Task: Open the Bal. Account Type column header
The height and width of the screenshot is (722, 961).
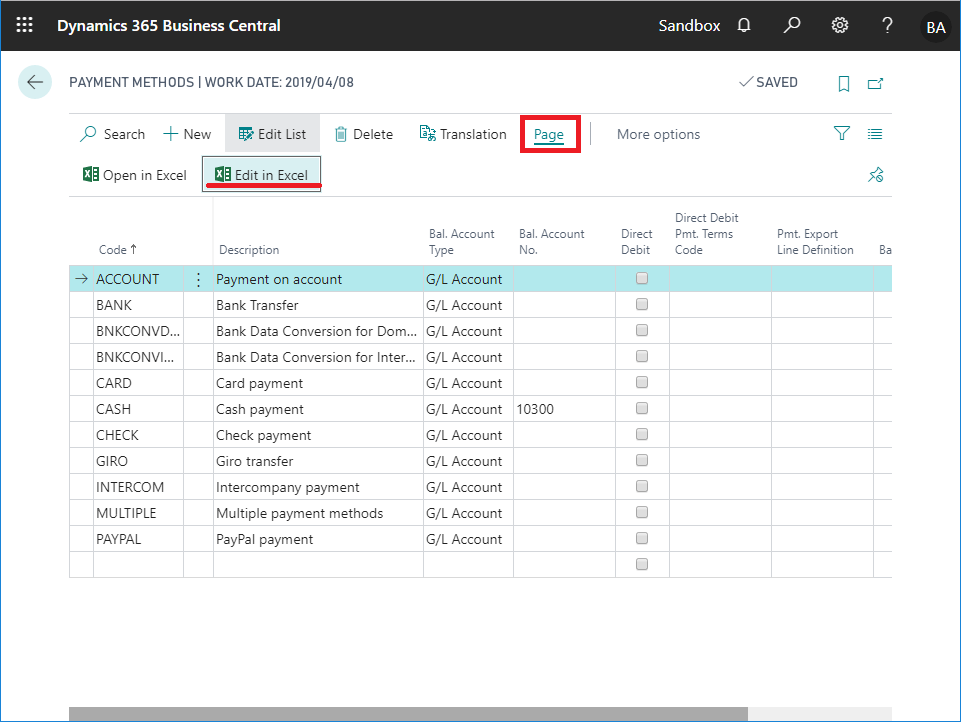Action: (x=462, y=242)
